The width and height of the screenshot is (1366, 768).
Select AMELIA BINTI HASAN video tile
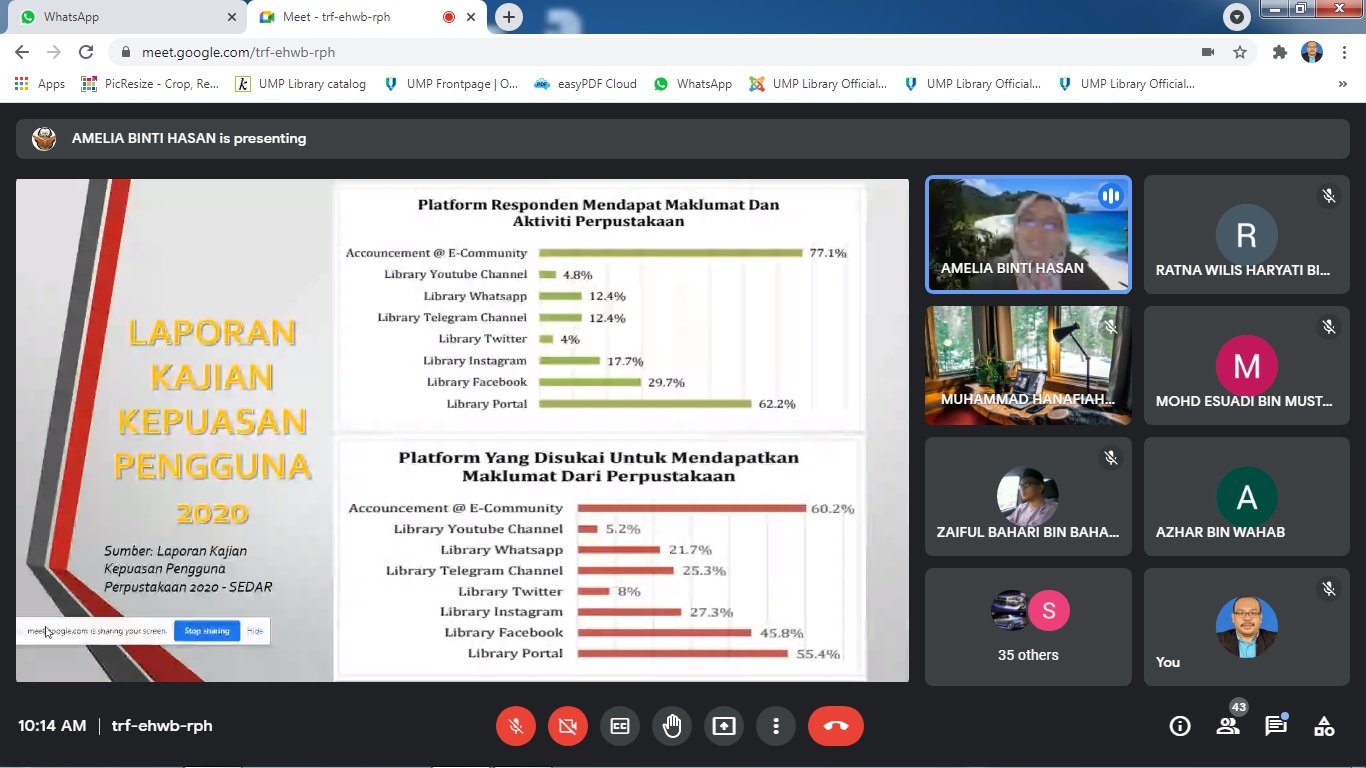pos(1028,234)
